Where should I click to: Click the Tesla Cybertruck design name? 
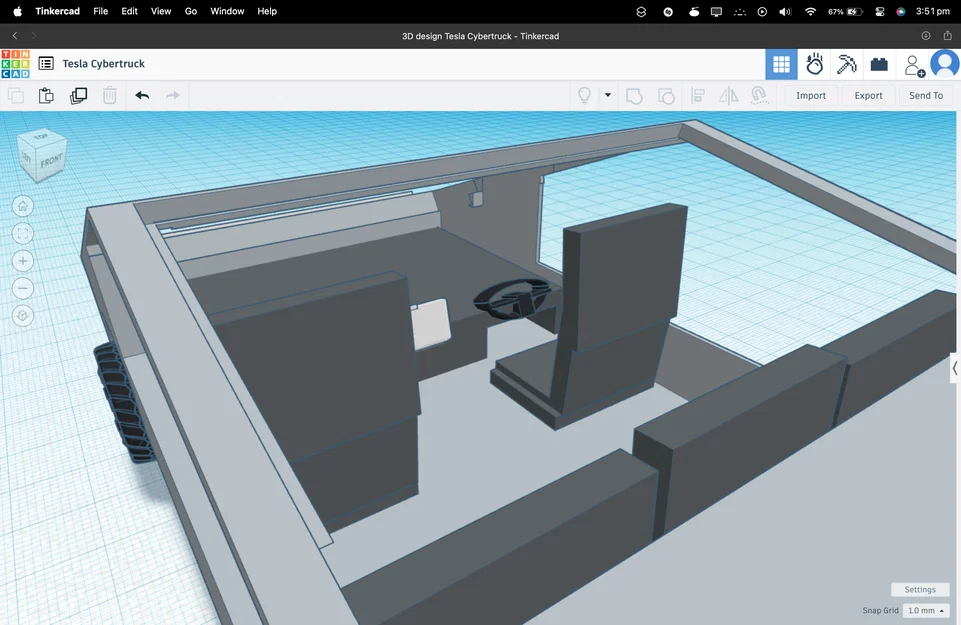(x=104, y=64)
